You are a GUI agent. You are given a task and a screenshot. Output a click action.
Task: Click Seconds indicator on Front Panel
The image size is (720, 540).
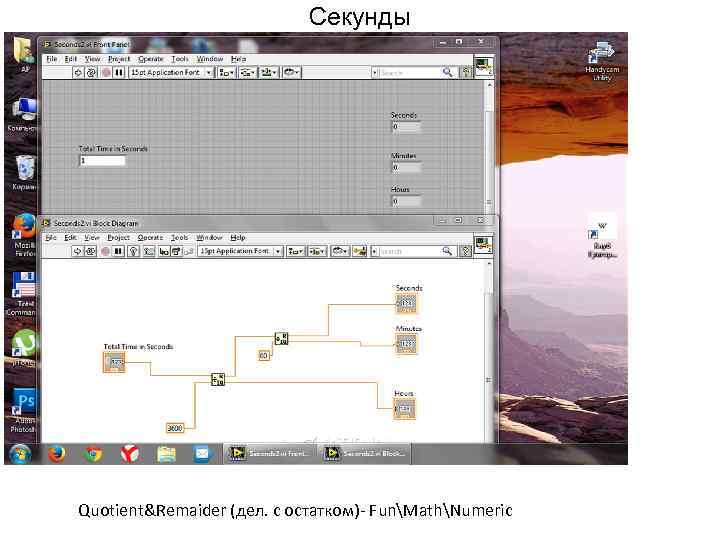406,127
